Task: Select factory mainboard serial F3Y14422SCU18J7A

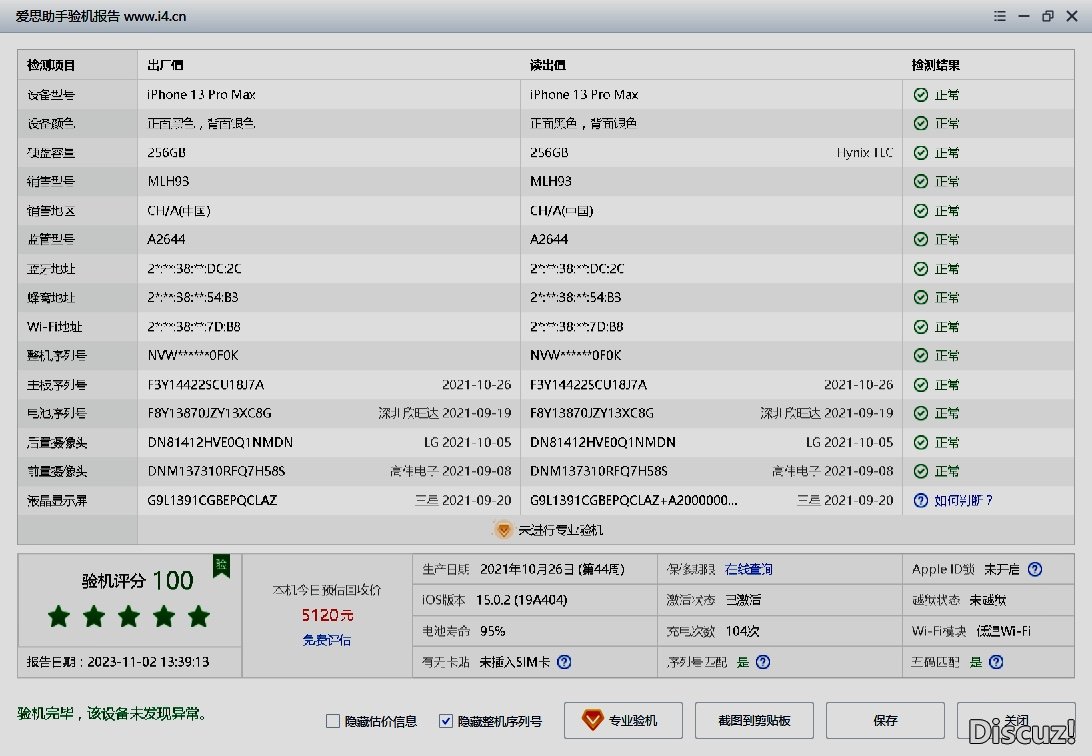Action: click(x=205, y=384)
